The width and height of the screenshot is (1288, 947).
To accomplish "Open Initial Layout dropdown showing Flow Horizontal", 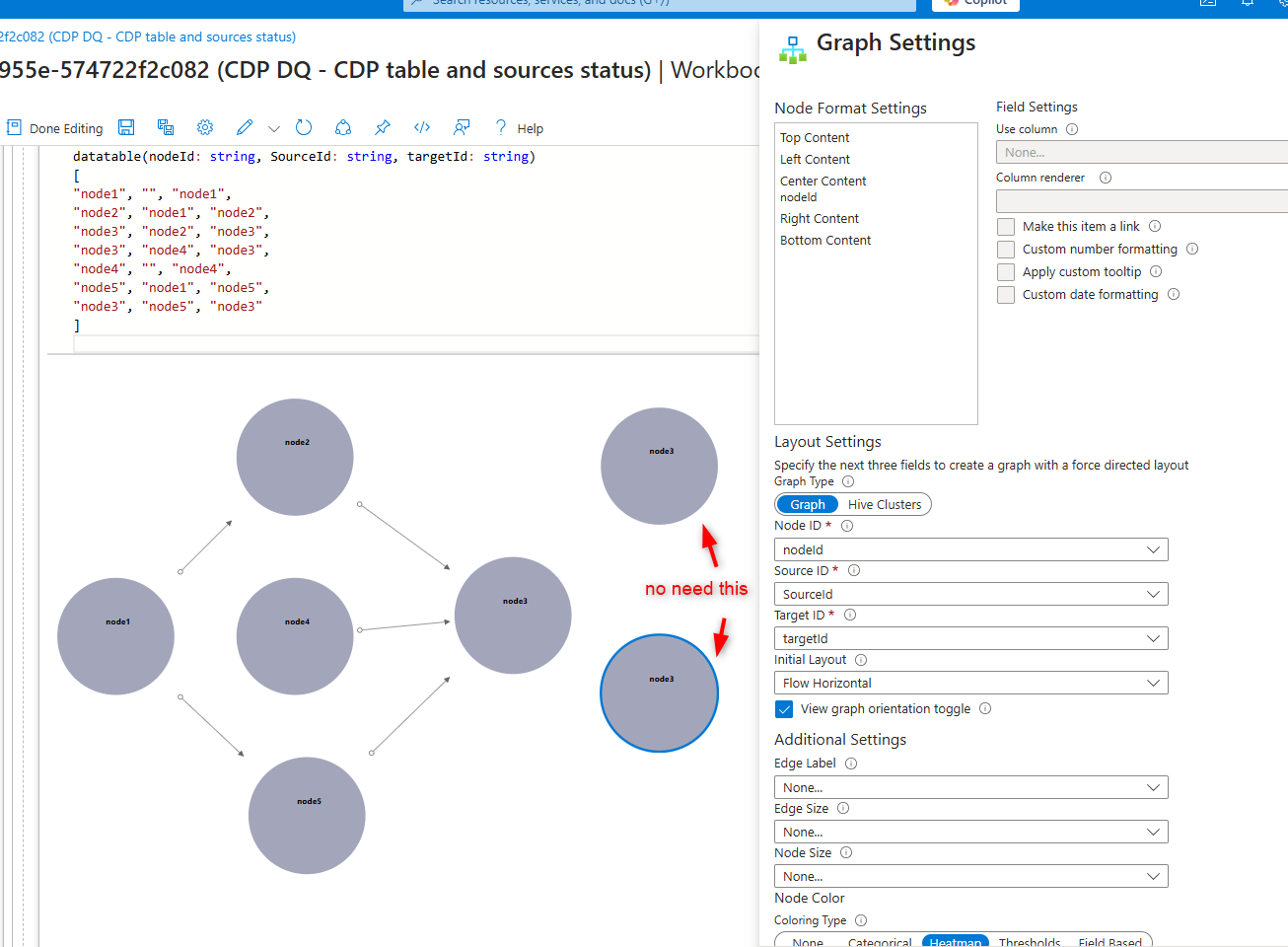I will [971, 683].
